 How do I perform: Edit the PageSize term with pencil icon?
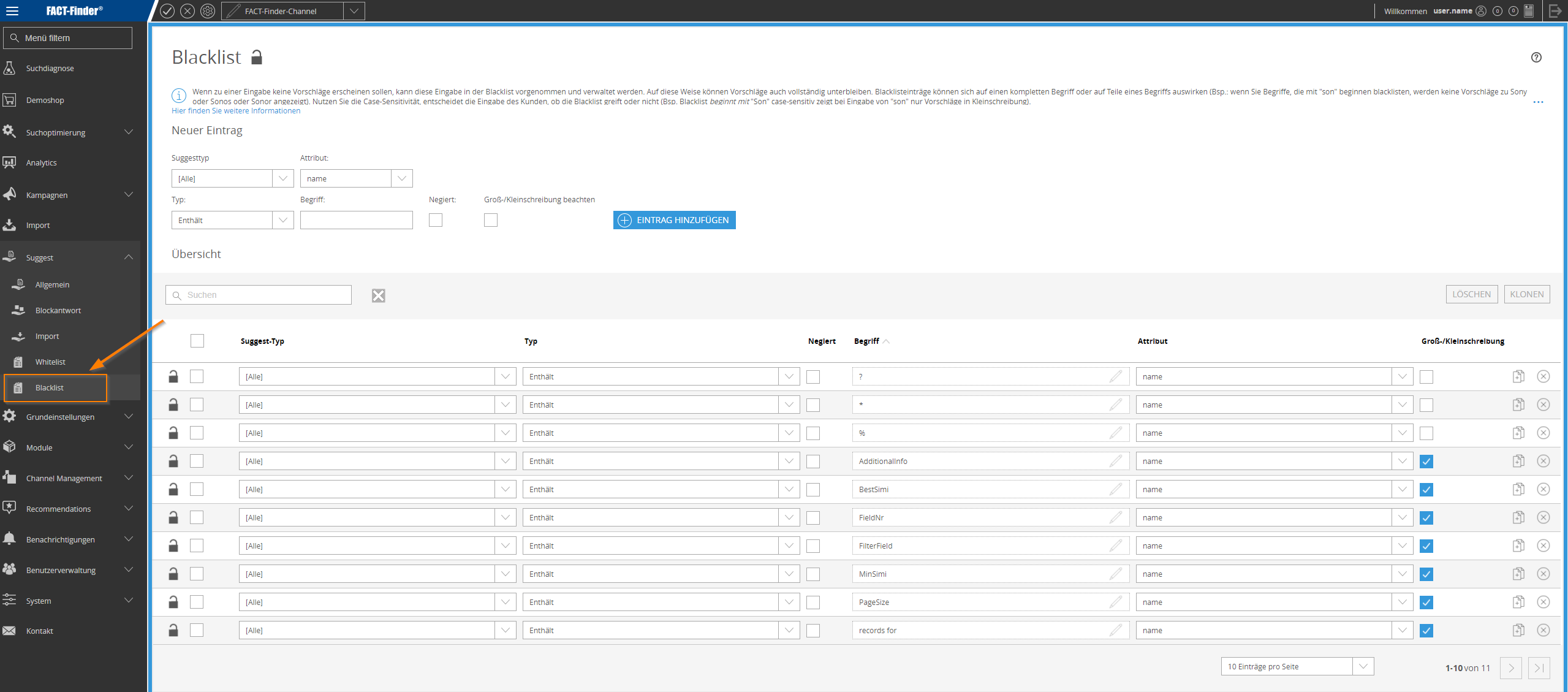(1116, 602)
